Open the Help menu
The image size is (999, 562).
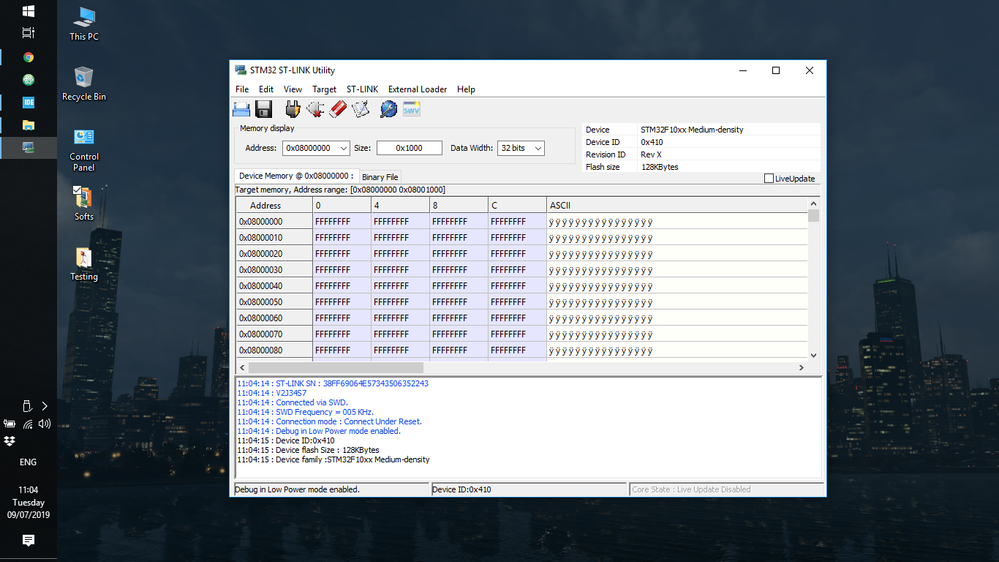click(466, 89)
